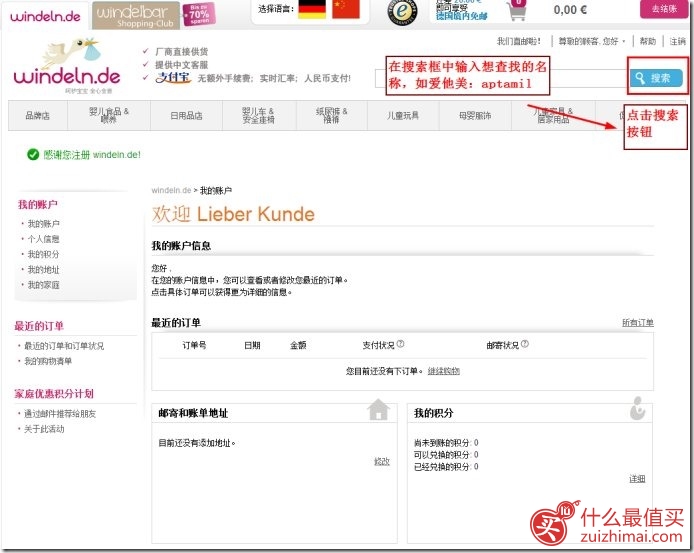Screen dimensions: 694x553
Task: Select the windeln.de top tab
Action: tap(45, 16)
